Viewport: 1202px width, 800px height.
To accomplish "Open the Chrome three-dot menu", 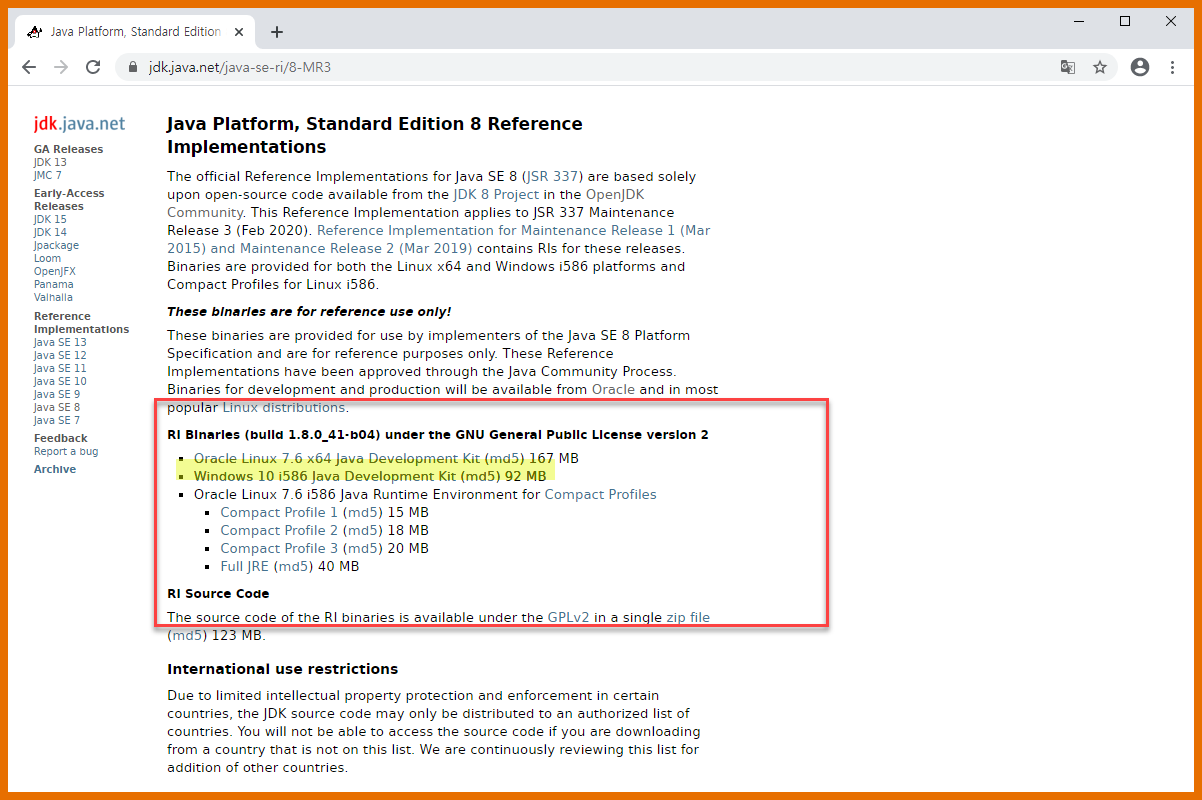I will coord(1173,67).
